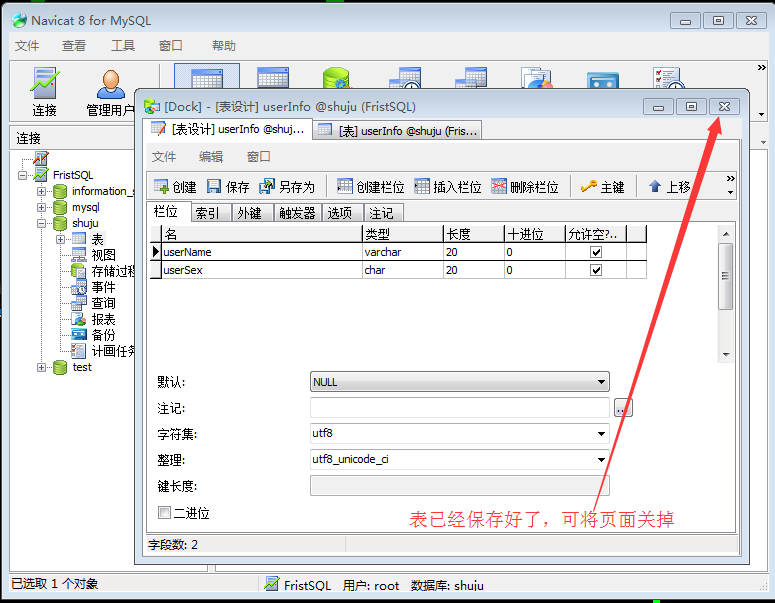
Task: Select the 事件 events node
Action: [103, 287]
